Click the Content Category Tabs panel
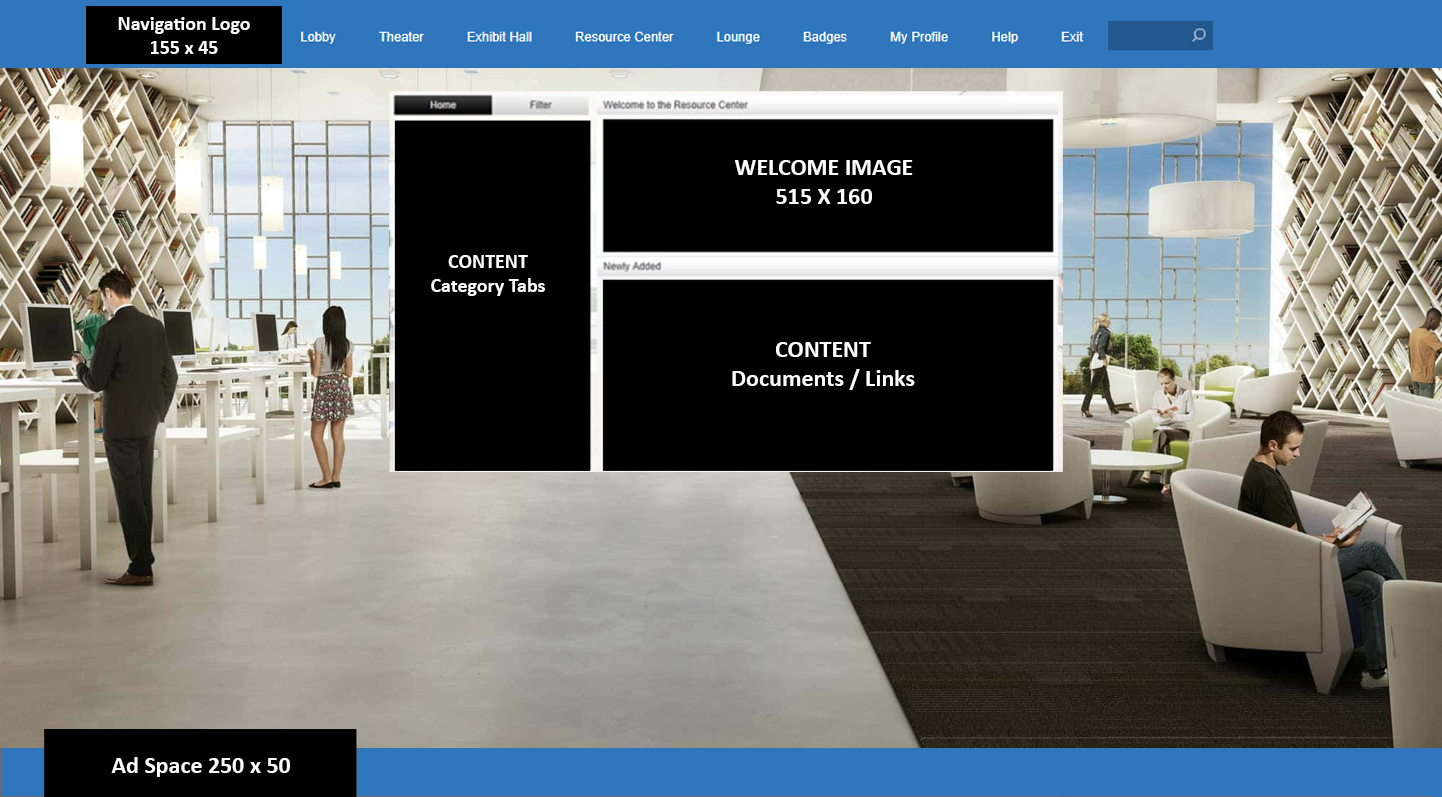This screenshot has height=797, width=1442. click(493, 296)
